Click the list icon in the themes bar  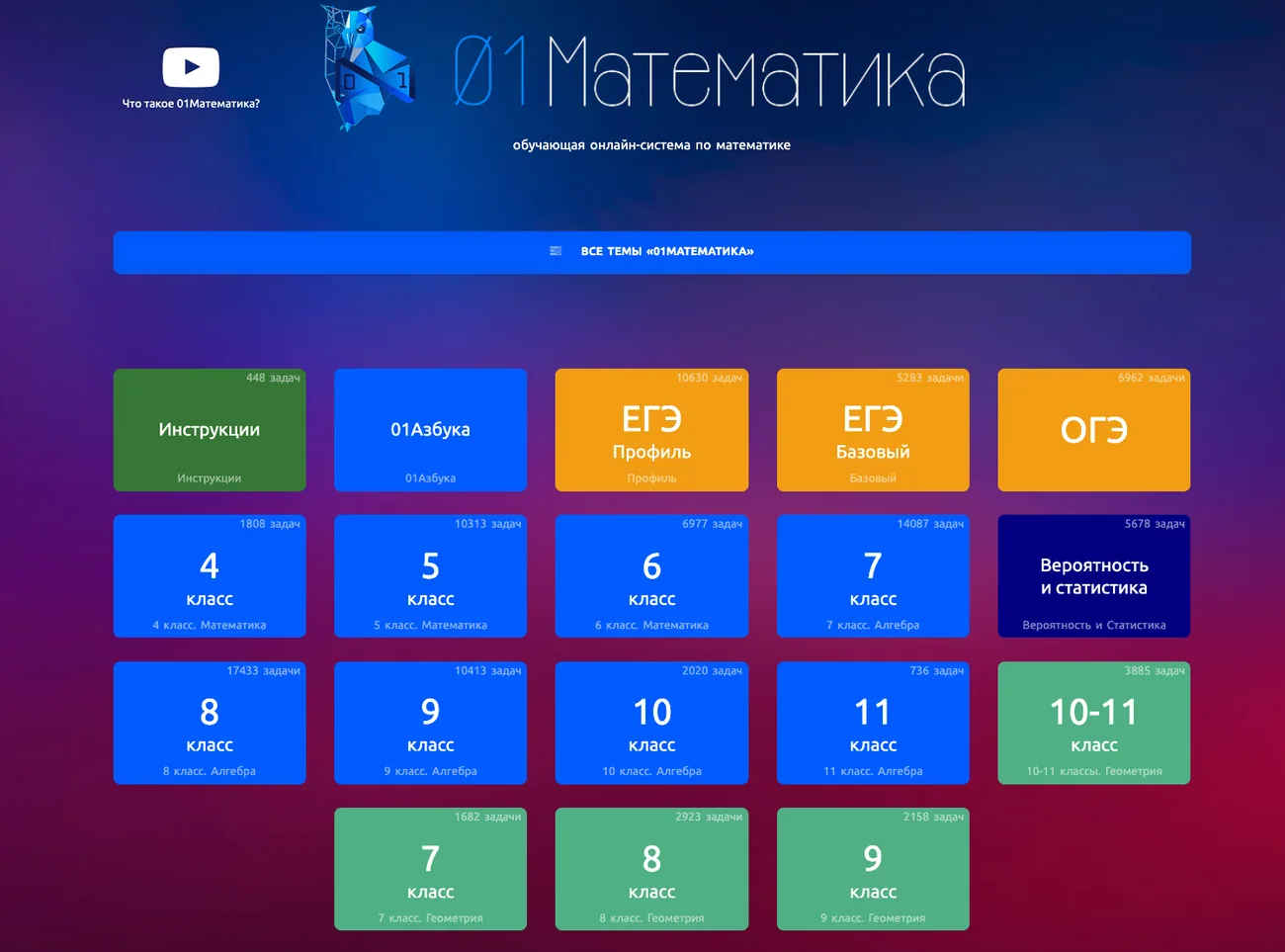pos(556,251)
